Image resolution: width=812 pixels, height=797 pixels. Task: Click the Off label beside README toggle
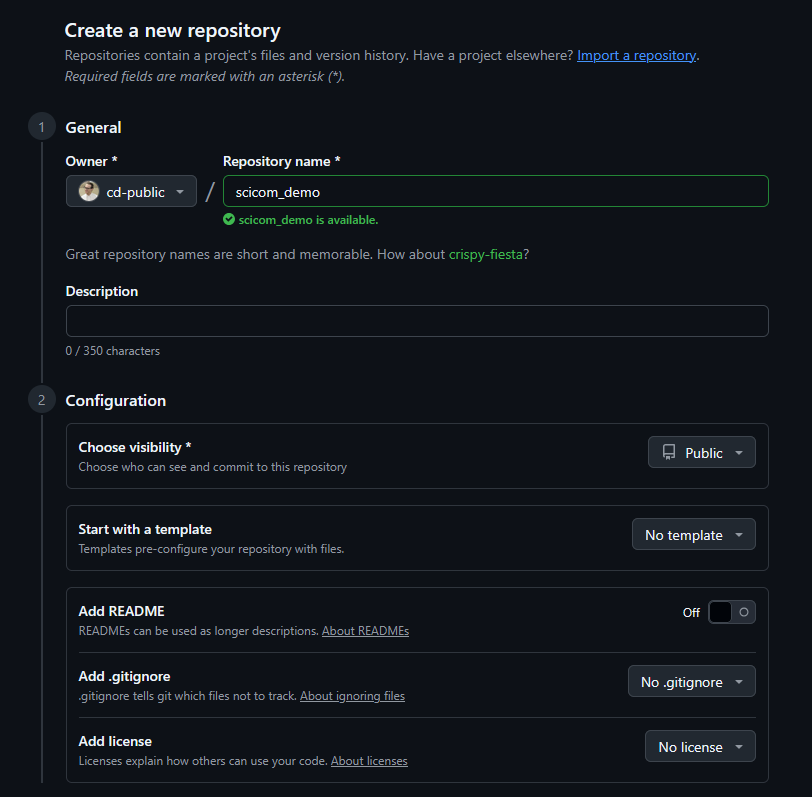691,613
